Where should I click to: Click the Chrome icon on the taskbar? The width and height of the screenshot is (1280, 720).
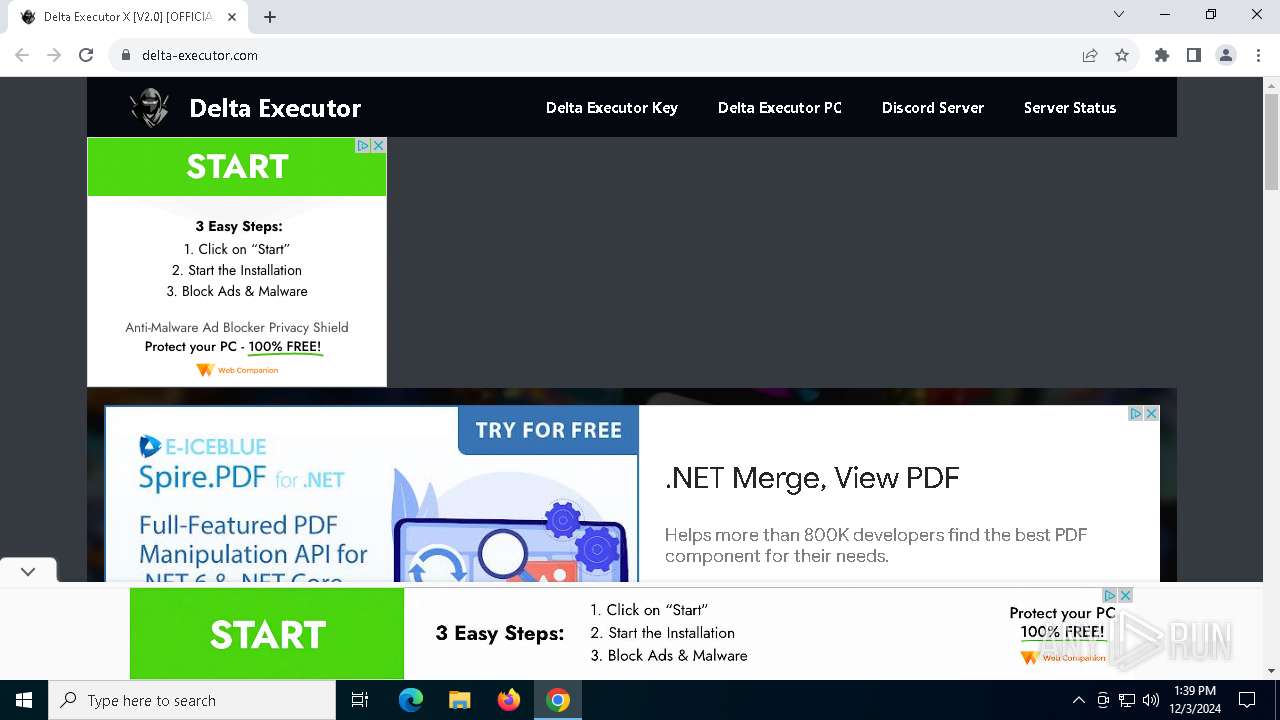click(558, 700)
